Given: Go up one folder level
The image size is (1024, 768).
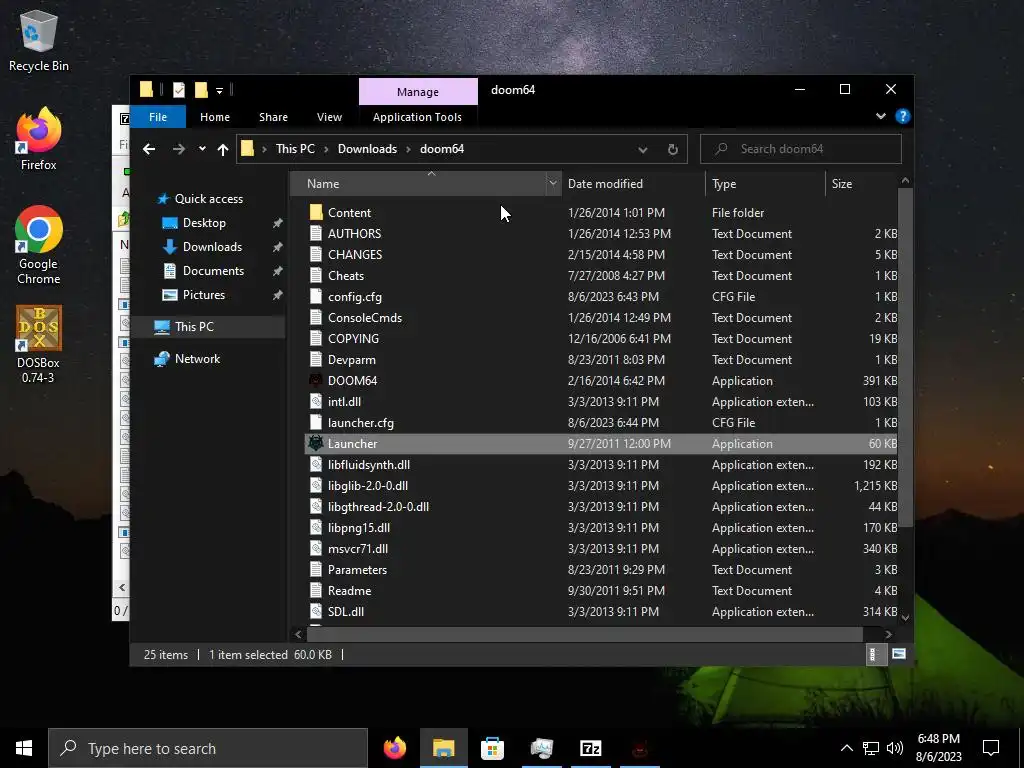Looking at the screenshot, I should (223, 149).
